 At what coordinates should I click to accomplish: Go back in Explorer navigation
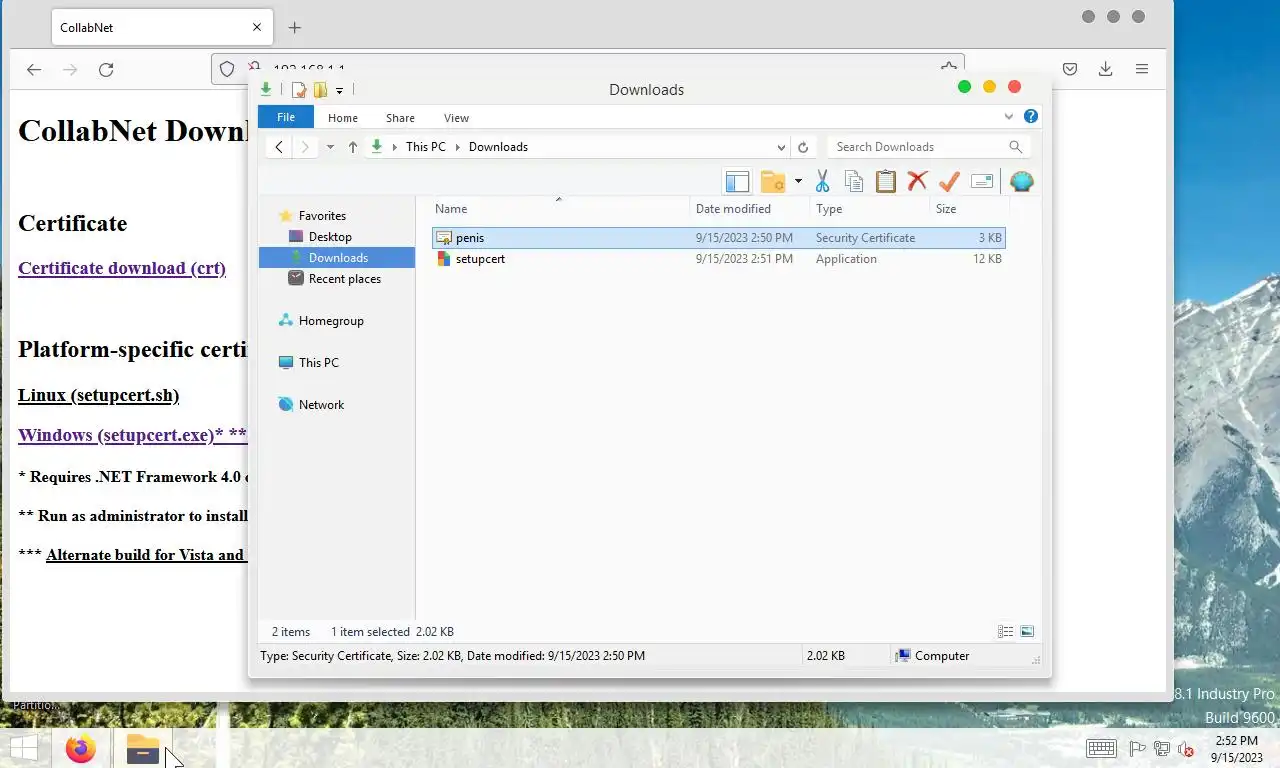[x=279, y=147]
